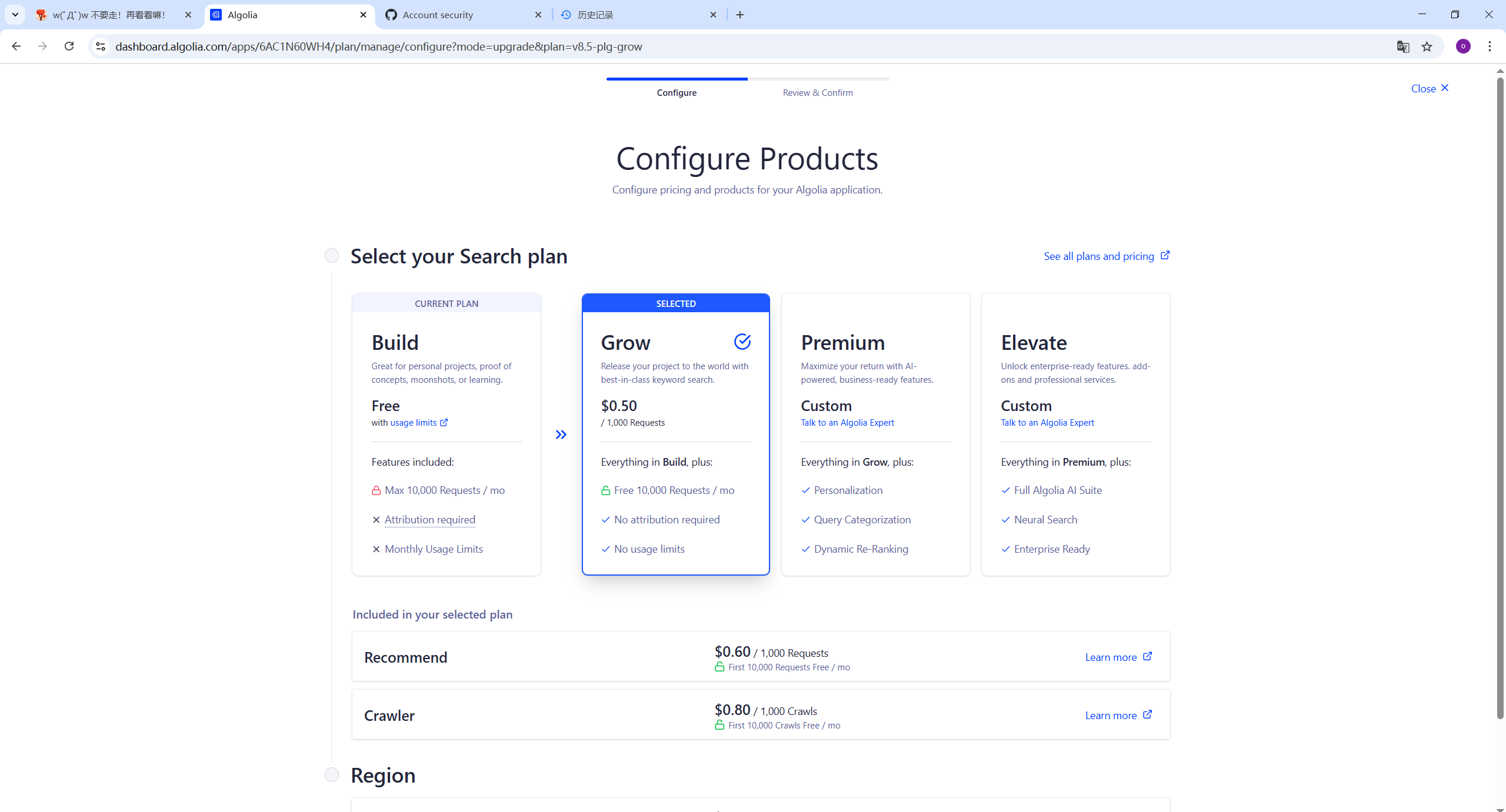This screenshot has width=1506, height=812.
Task: Open site information icon in address bar
Action: pyautogui.click(x=101, y=46)
